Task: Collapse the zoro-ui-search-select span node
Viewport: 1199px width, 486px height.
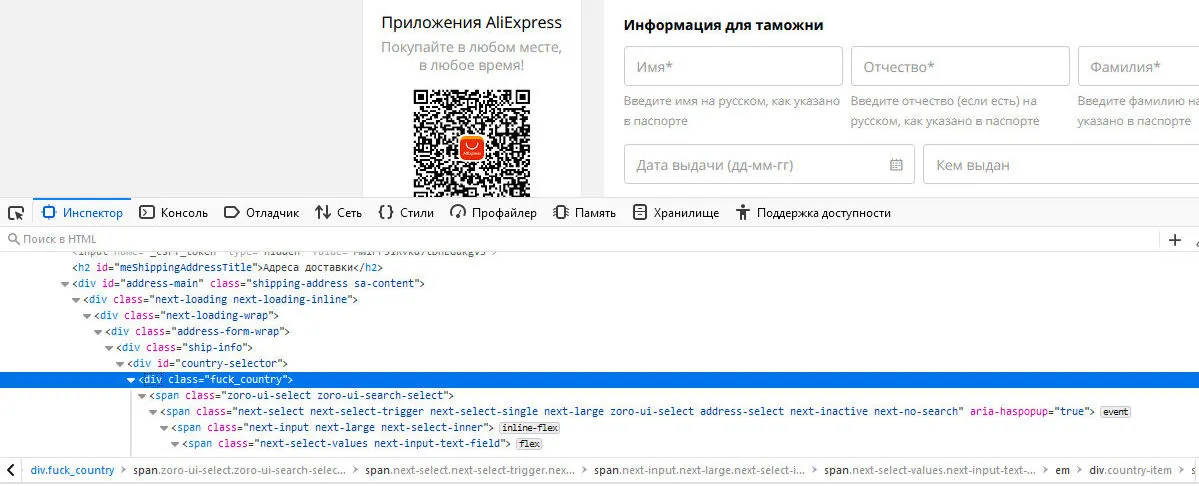Action: coord(141,396)
